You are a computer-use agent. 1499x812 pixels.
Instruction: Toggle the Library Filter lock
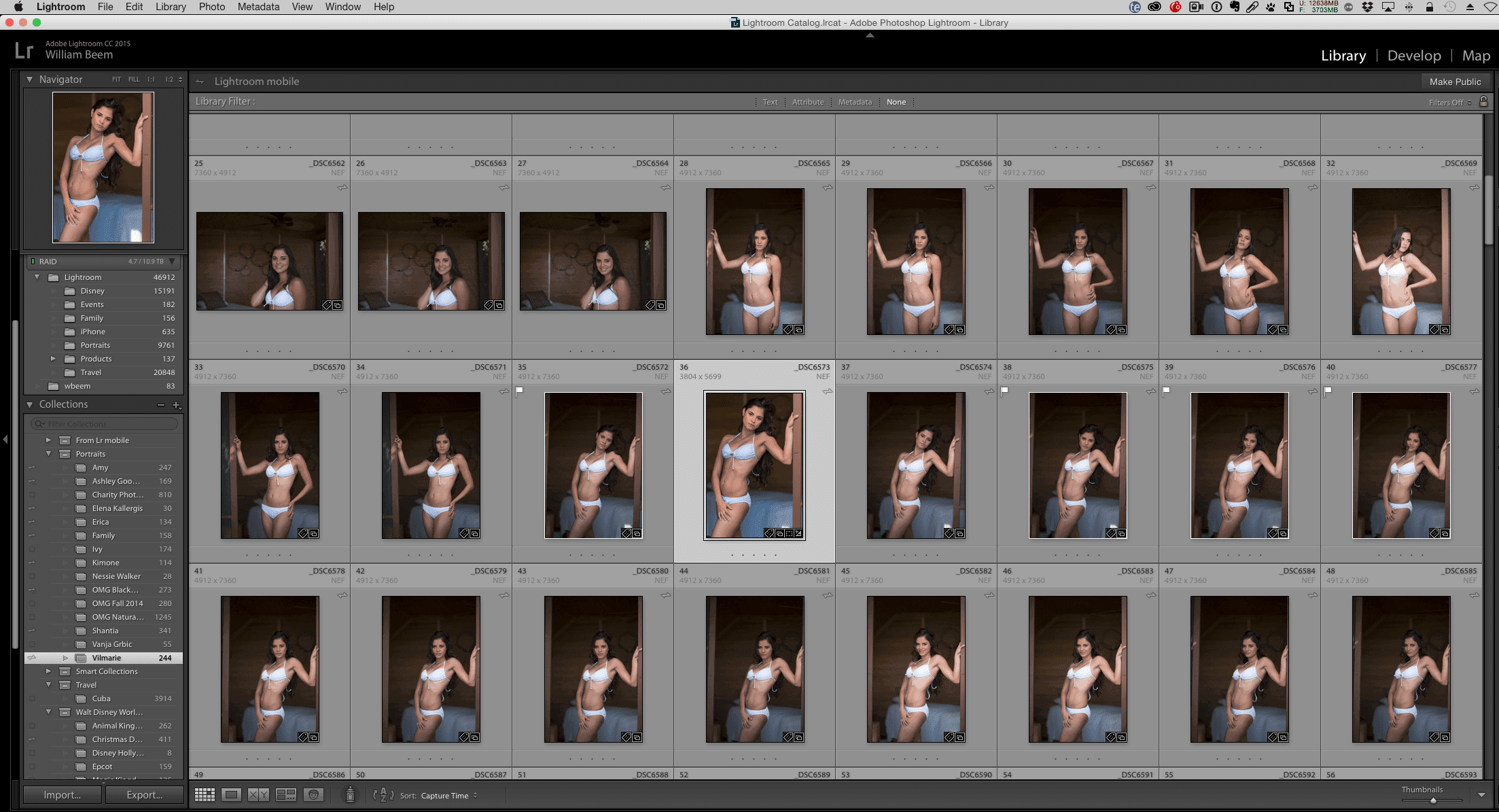1484,101
